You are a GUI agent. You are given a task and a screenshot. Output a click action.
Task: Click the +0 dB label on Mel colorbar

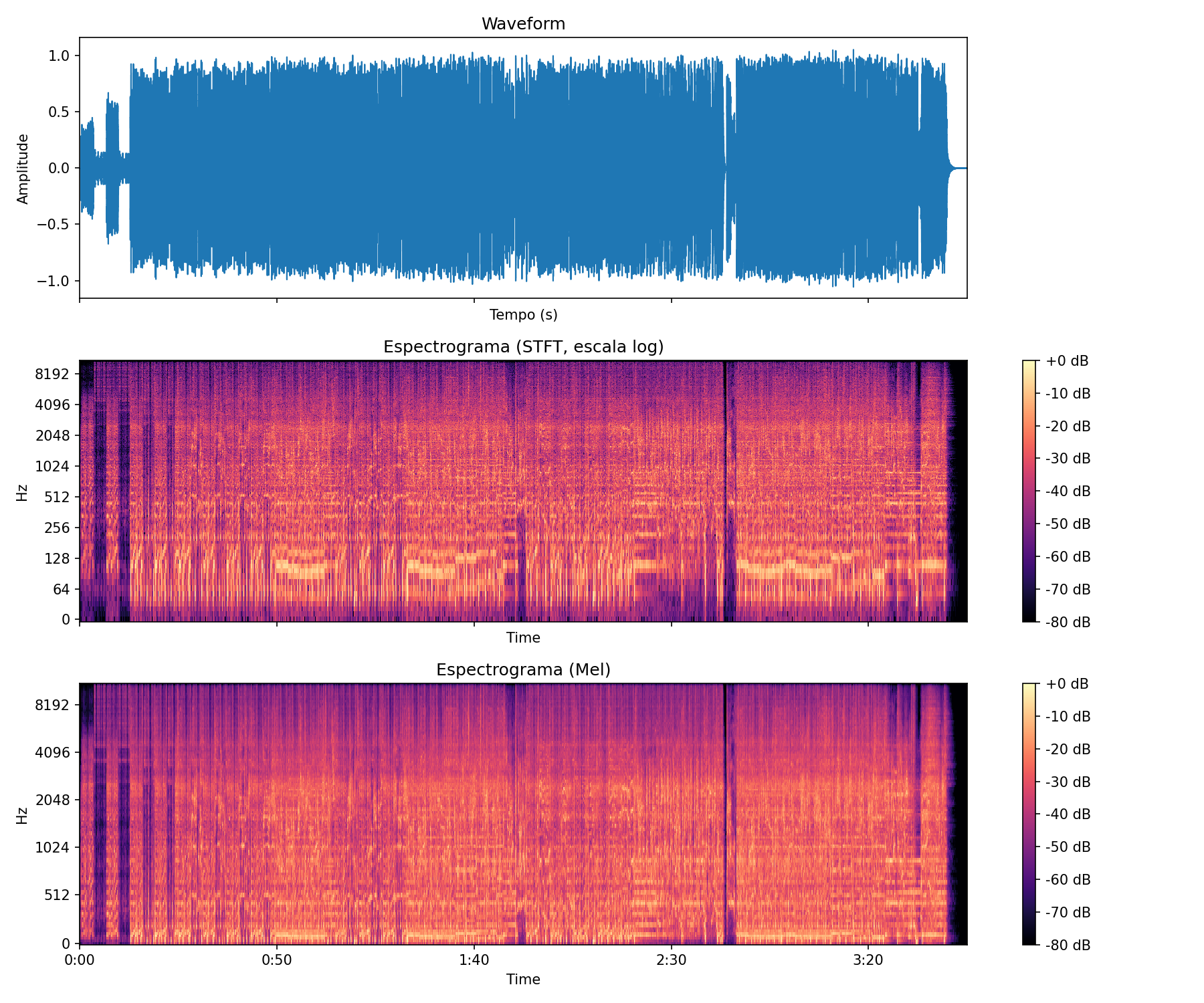coord(1067,684)
